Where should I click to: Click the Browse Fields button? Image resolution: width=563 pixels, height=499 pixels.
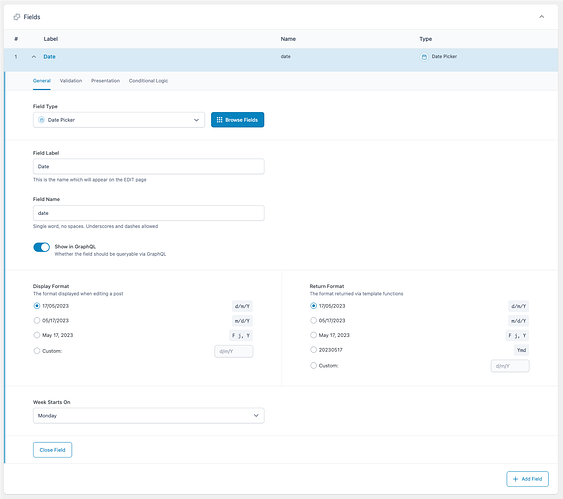(237, 120)
